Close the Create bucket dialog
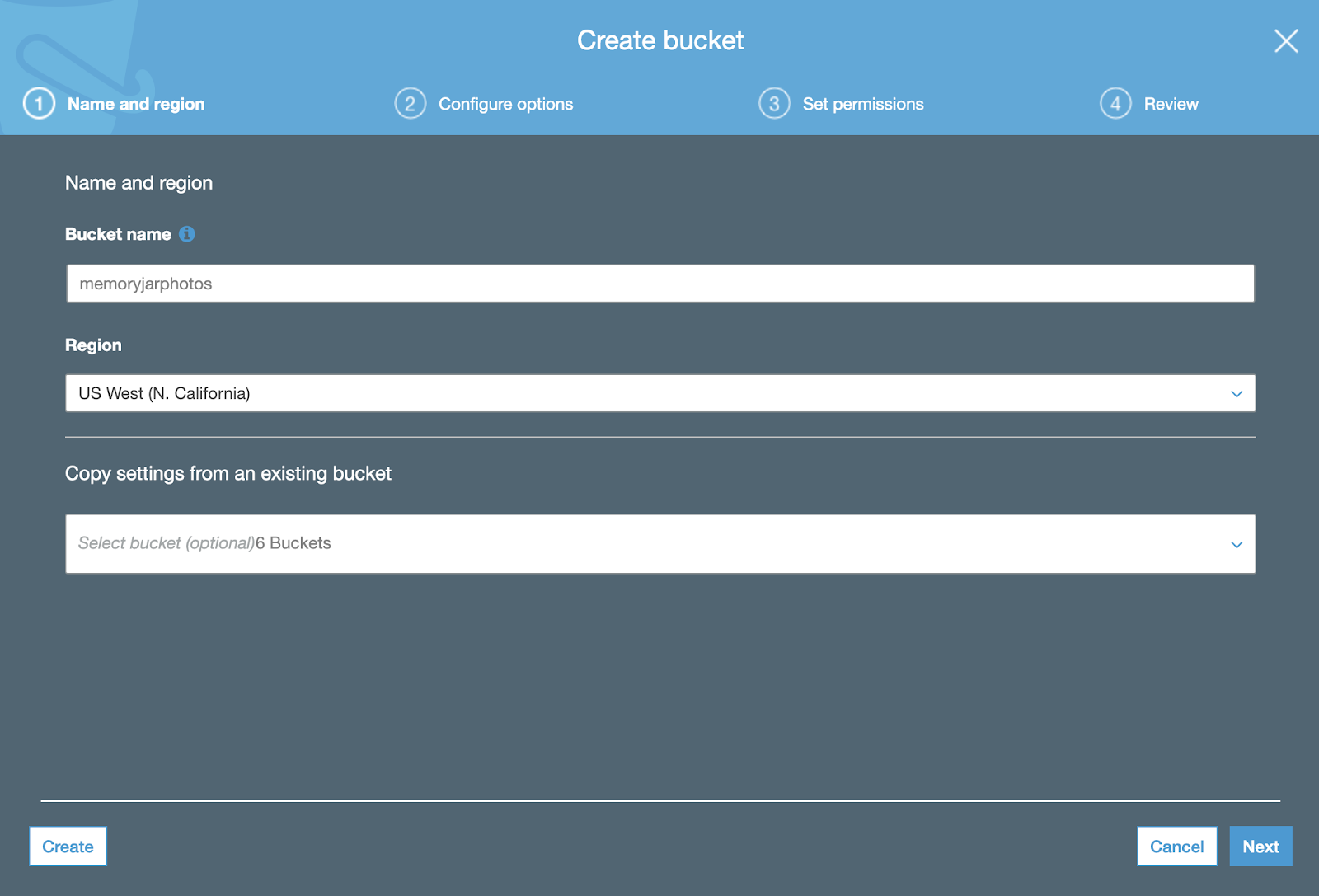Screen dimensions: 1319x896 [x=1286, y=40]
